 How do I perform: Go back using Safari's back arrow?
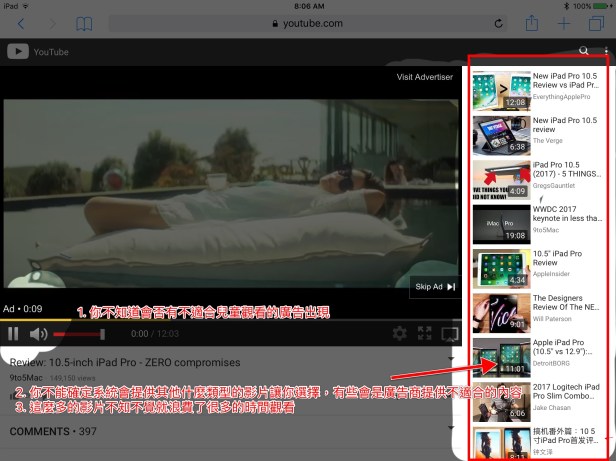pyautogui.click(x=21, y=23)
